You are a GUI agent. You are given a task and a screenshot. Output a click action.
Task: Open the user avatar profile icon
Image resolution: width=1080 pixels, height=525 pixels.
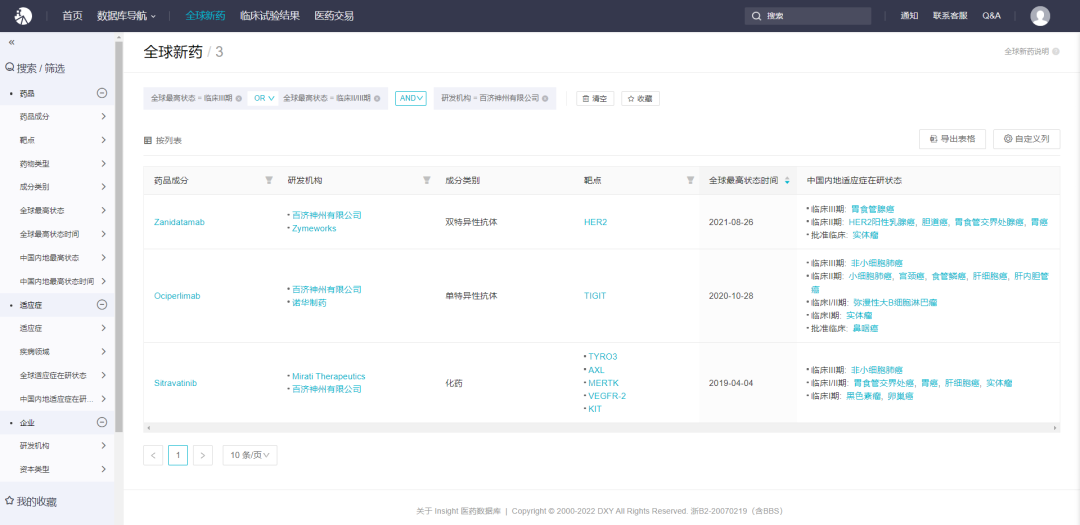(x=1040, y=15)
